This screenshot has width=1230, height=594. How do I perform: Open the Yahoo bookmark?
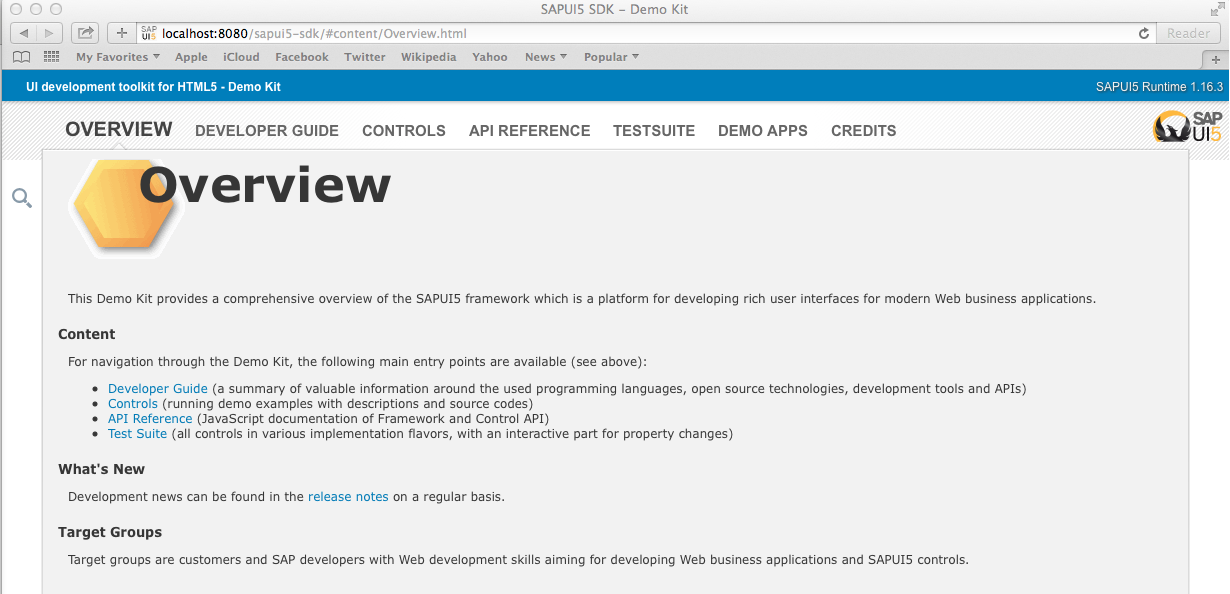click(490, 57)
